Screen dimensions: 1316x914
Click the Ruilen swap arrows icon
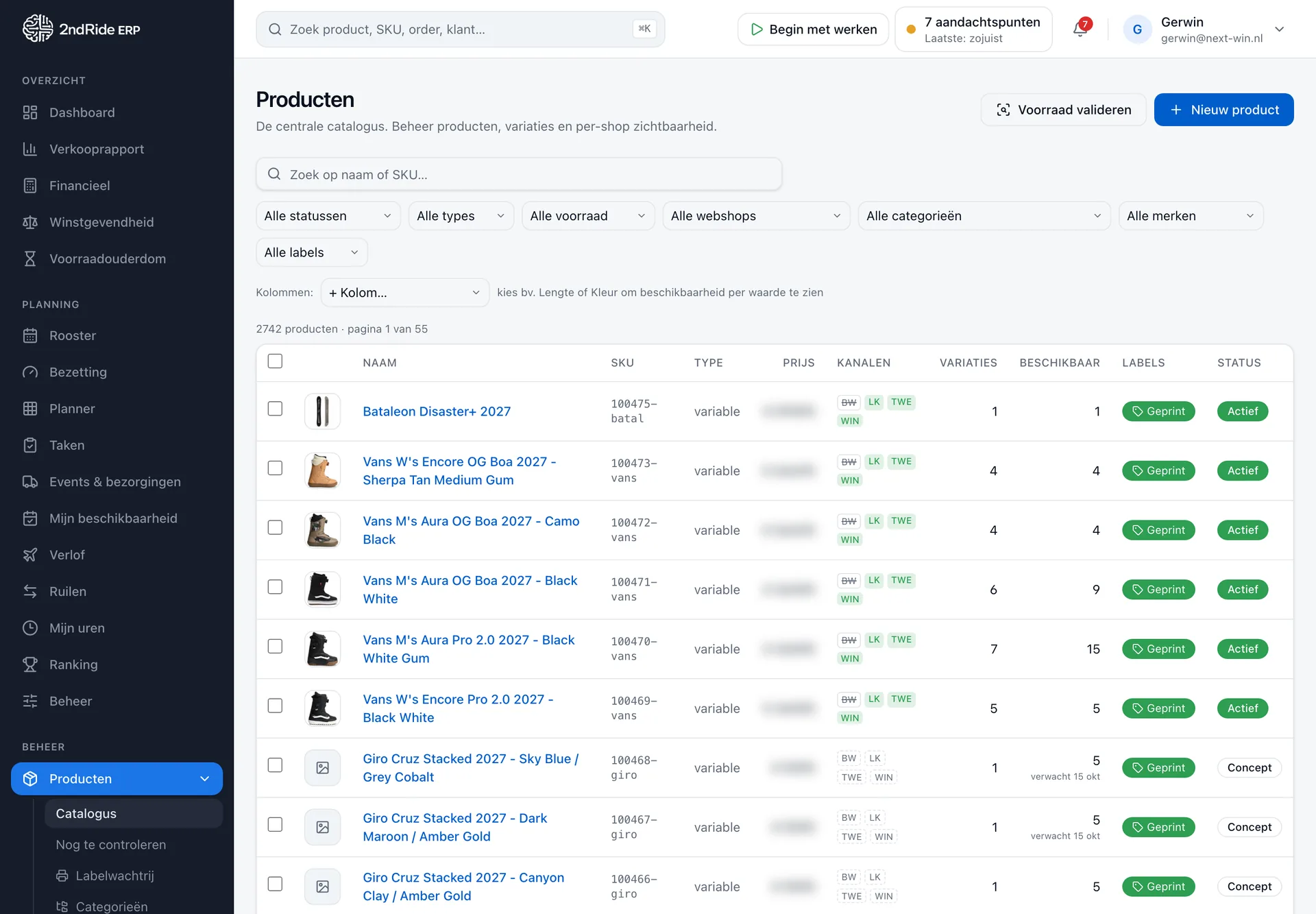click(x=30, y=592)
